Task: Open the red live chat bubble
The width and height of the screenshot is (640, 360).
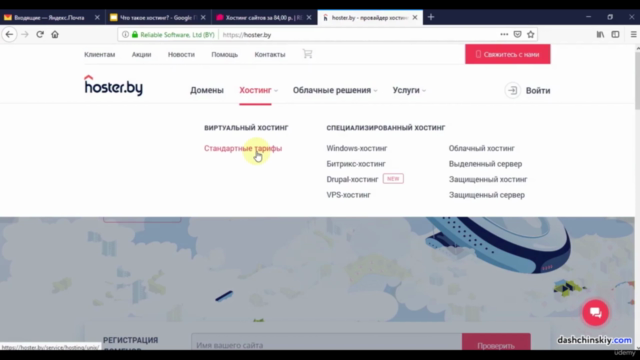Action: (596, 313)
